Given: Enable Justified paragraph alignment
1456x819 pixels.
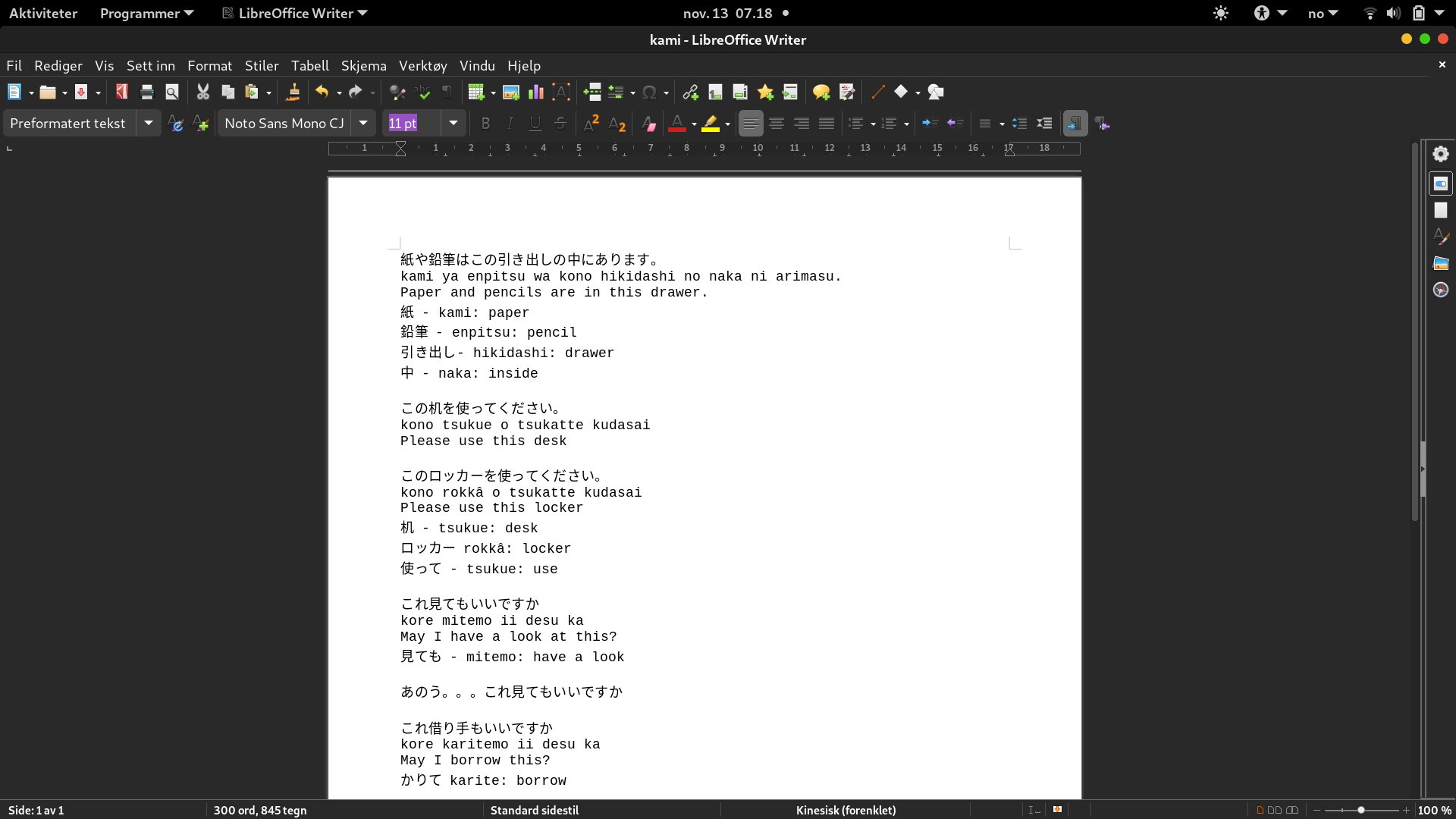Looking at the screenshot, I should click(827, 124).
